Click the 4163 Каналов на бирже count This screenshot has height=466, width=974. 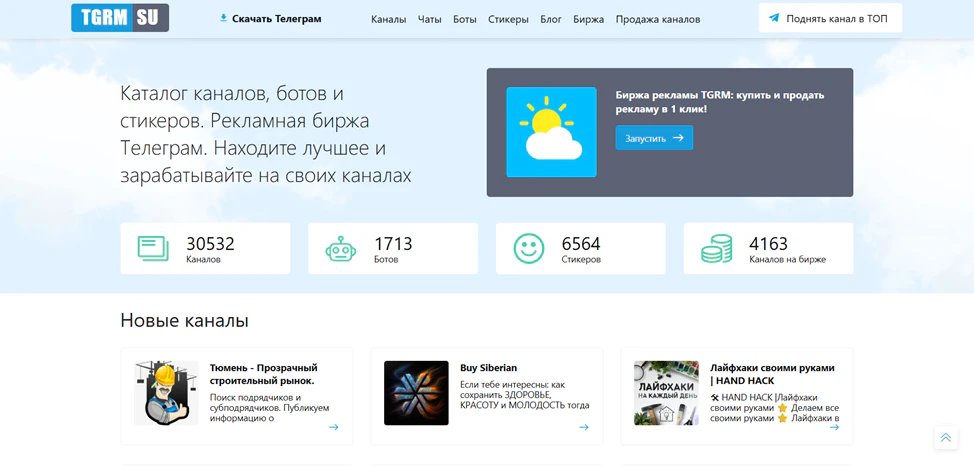[x=768, y=244]
